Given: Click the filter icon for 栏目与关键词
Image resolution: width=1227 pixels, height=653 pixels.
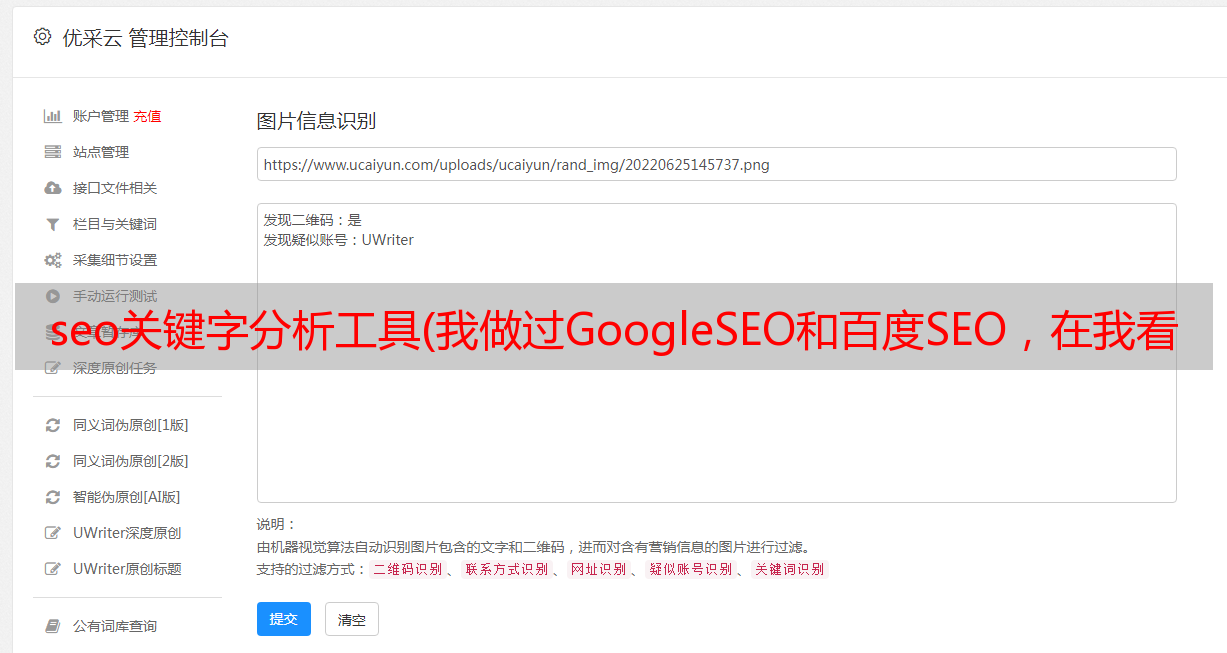Looking at the screenshot, I should pos(53,224).
